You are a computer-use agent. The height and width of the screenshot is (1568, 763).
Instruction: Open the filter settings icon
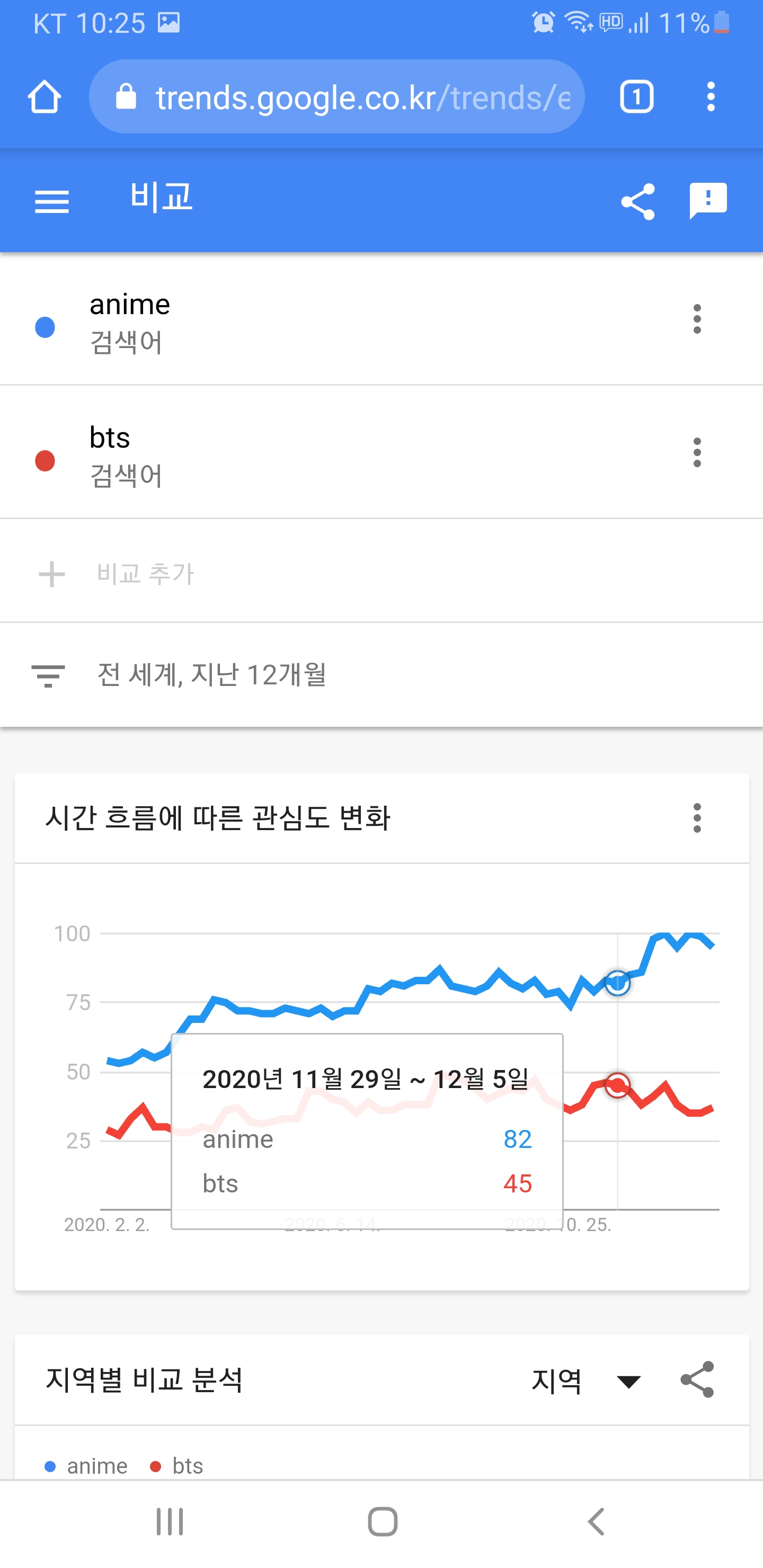[x=48, y=675]
